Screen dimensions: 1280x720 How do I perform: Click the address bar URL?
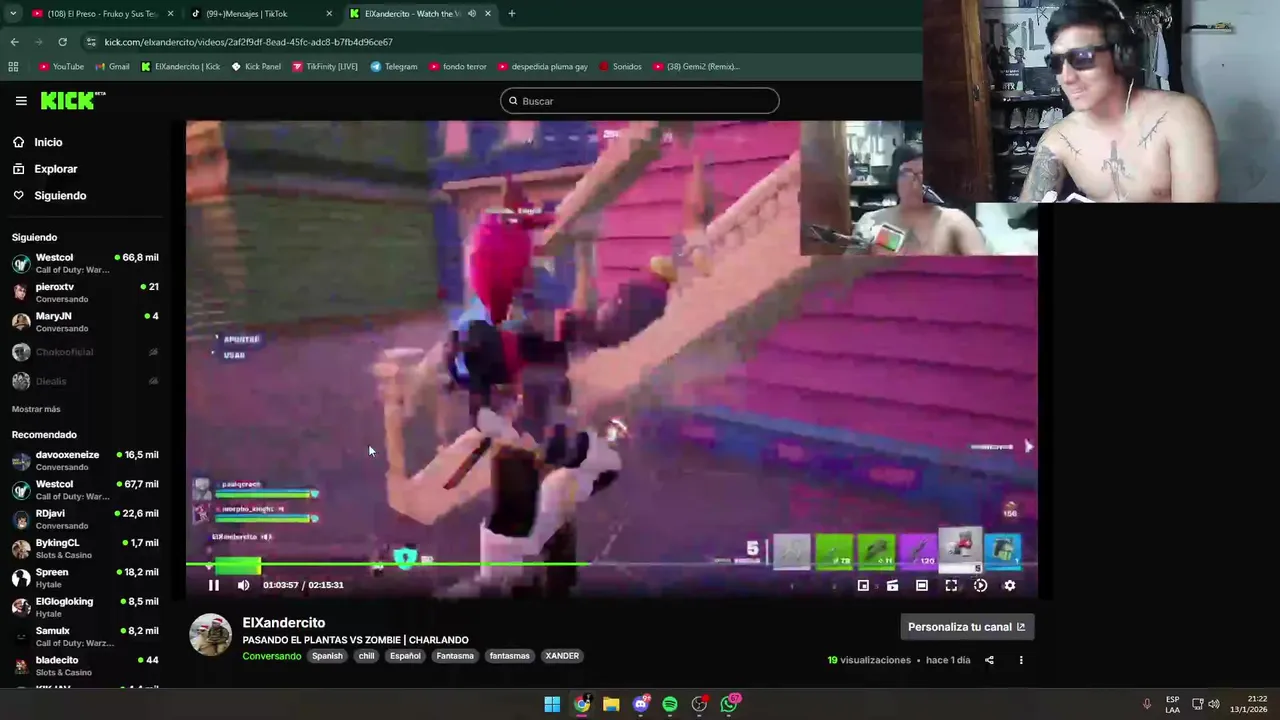249,42
